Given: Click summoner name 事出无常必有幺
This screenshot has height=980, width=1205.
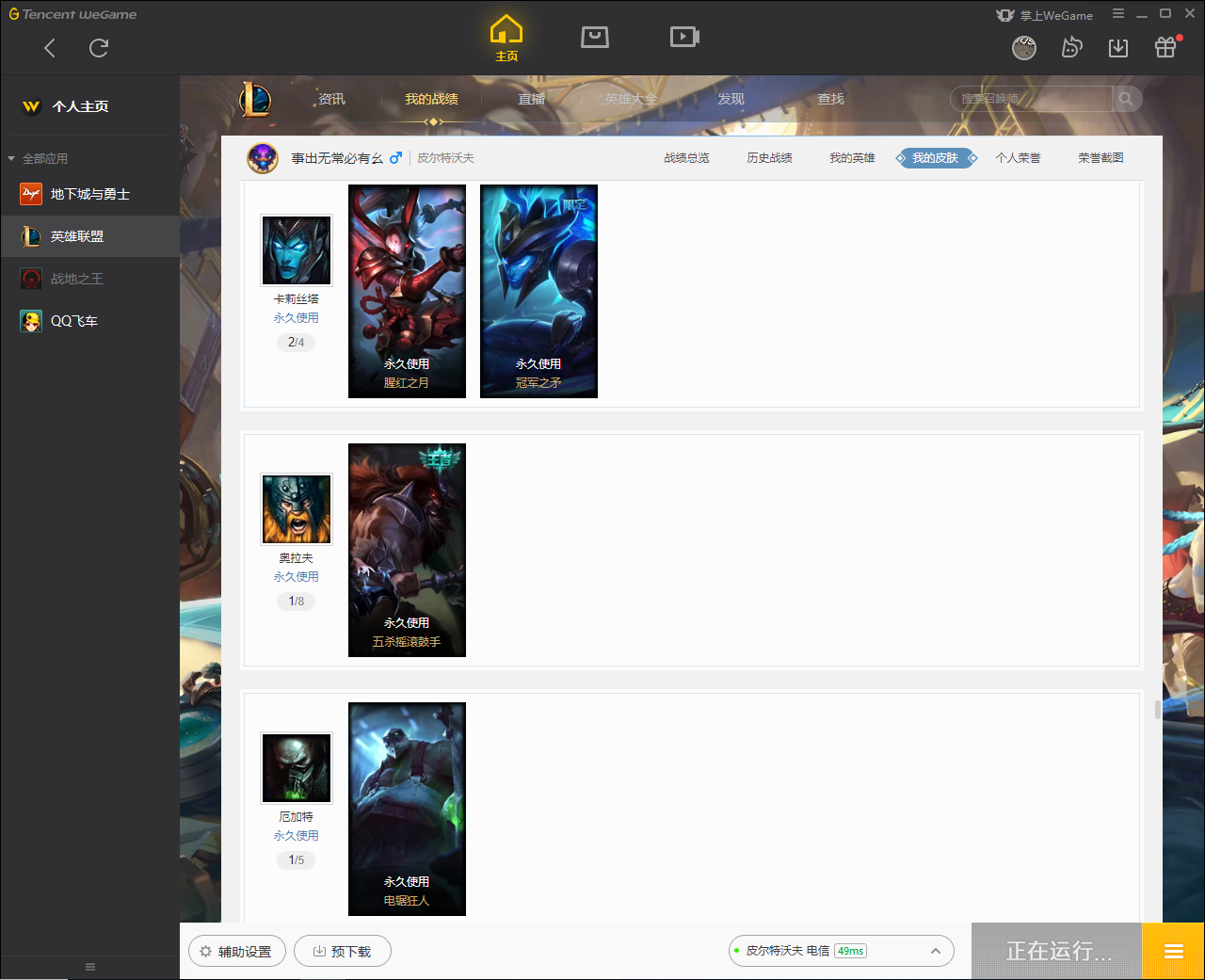Looking at the screenshot, I should [337, 158].
